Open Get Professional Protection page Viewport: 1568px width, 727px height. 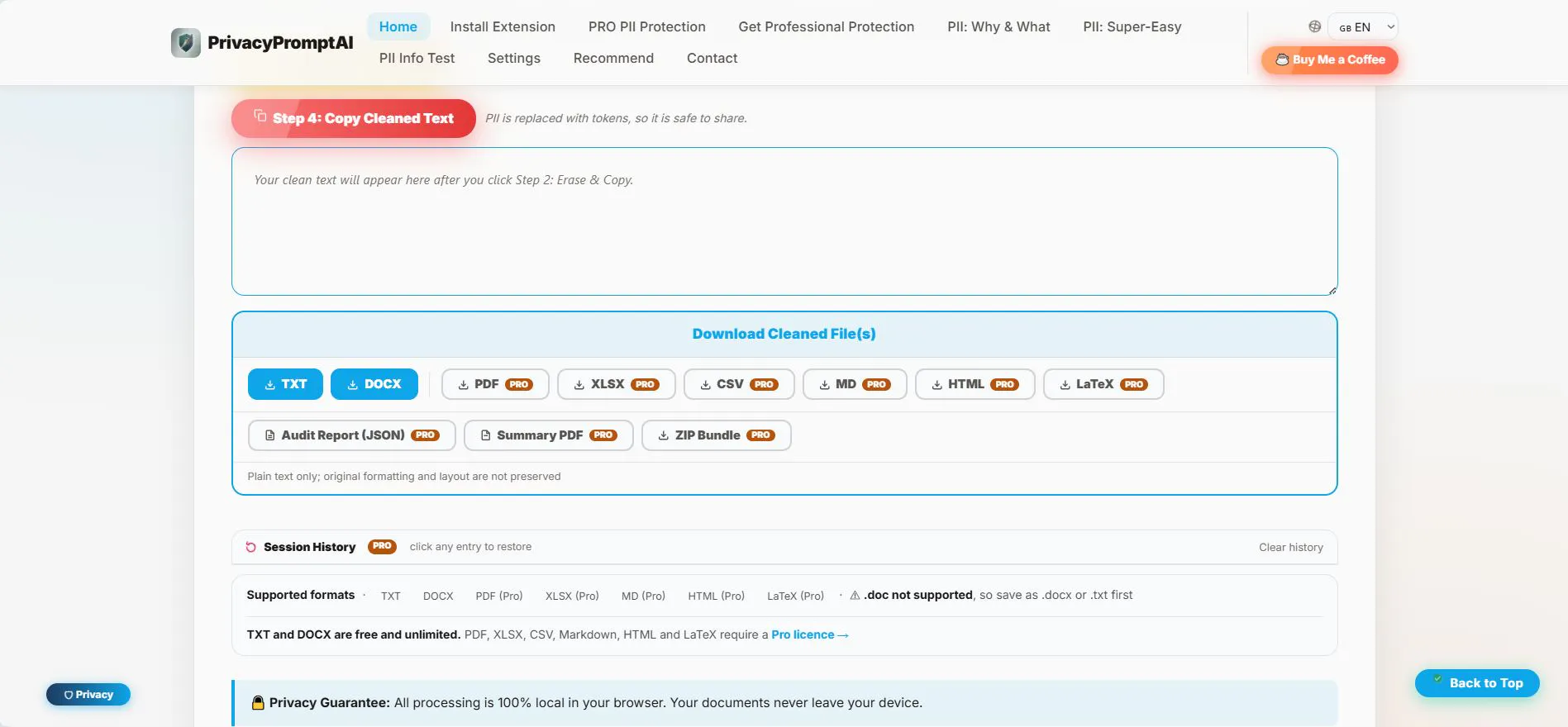(x=827, y=26)
